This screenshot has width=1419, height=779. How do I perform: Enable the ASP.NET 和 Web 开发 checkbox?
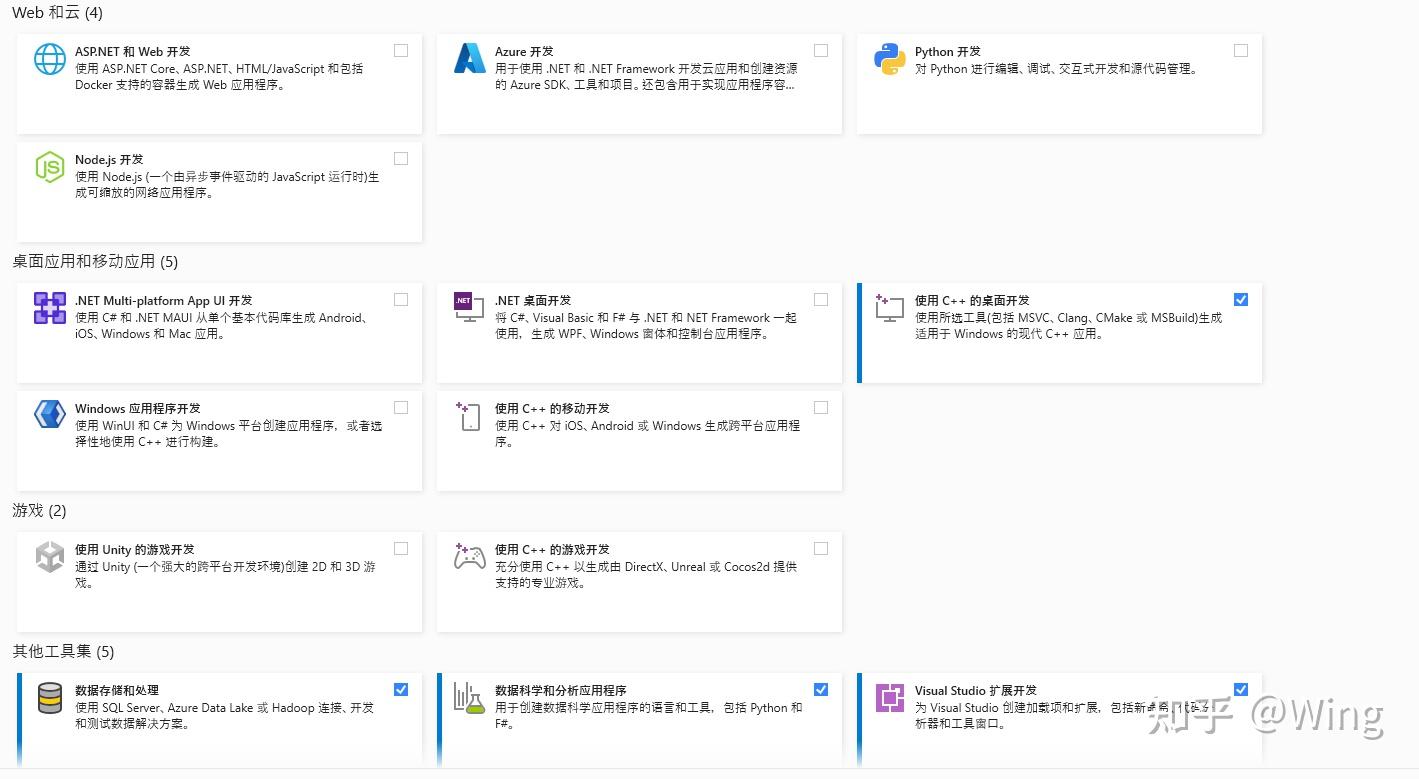tap(400, 49)
